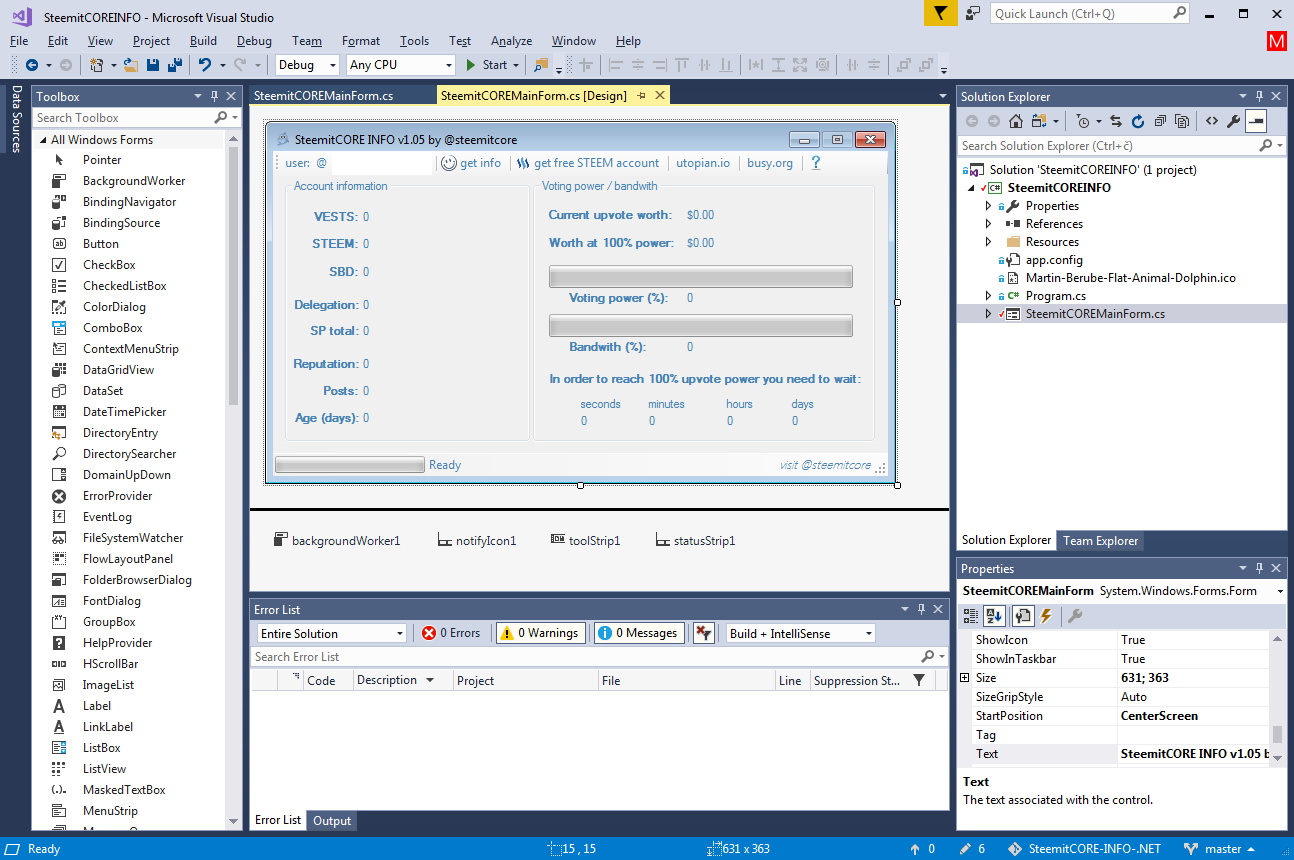Click the Collapse All icon in Solution Explorer
Viewport: 1294px width, 860px height.
[x=1160, y=121]
